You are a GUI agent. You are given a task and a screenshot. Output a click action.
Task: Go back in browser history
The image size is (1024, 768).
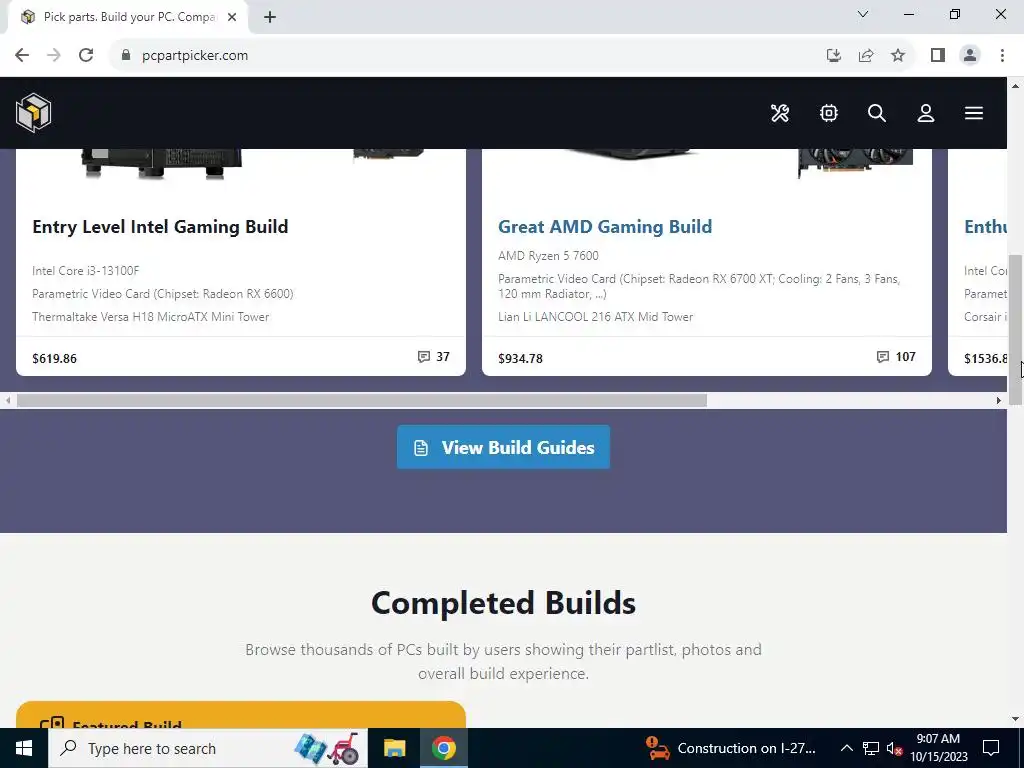[22, 55]
